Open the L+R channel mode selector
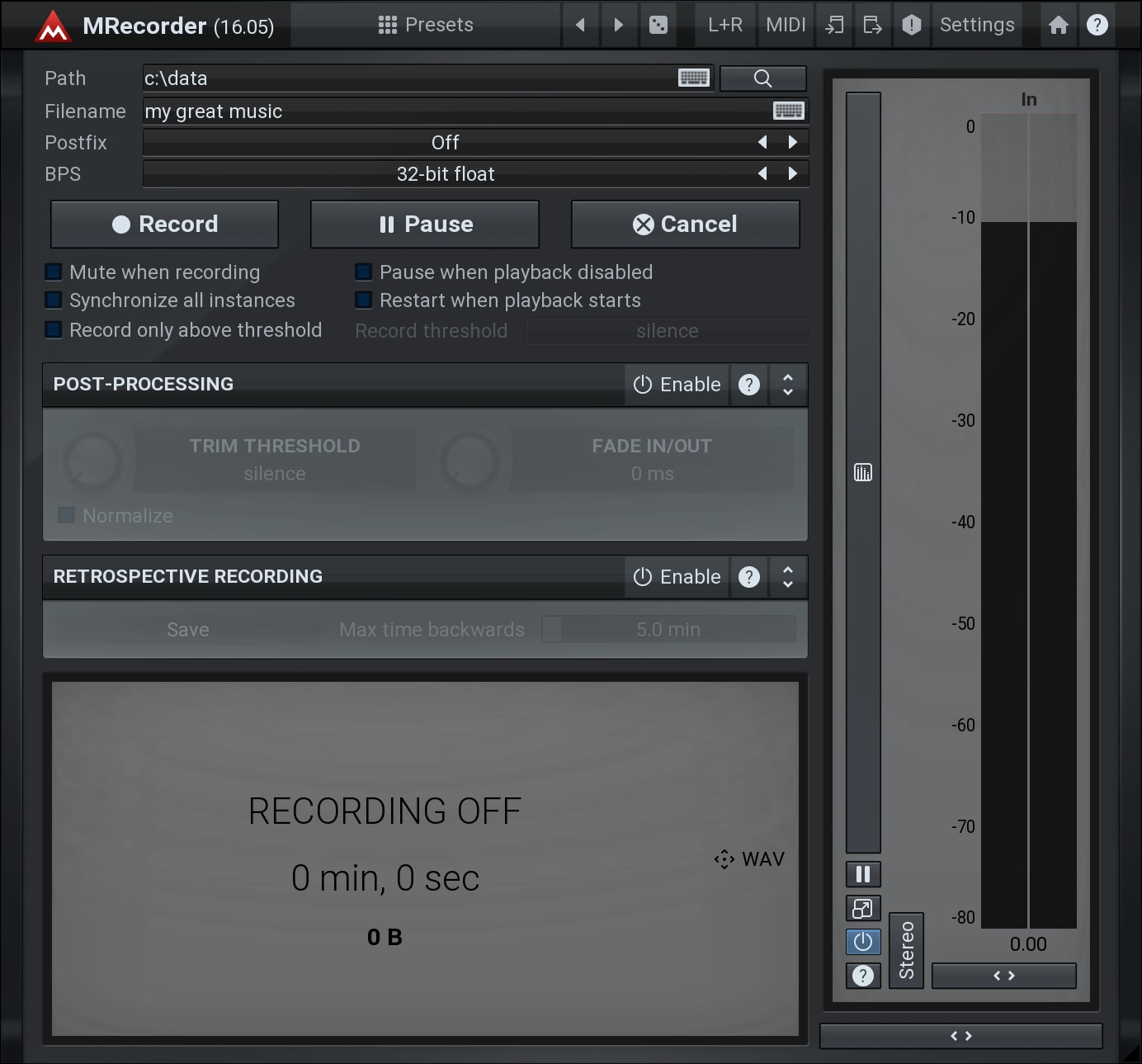 click(724, 25)
